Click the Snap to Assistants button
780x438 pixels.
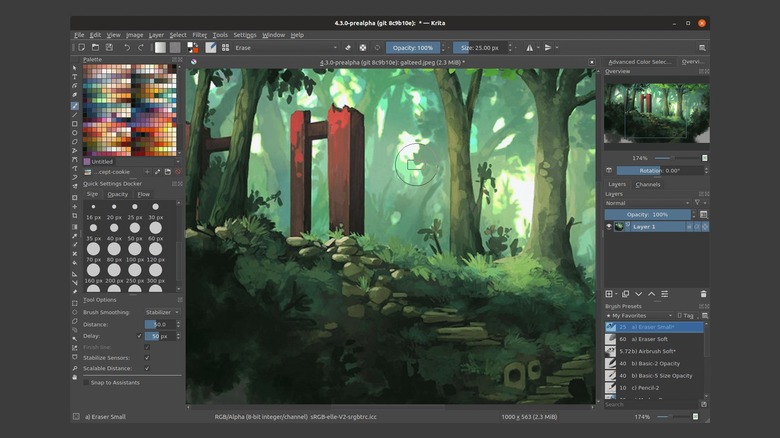113,382
